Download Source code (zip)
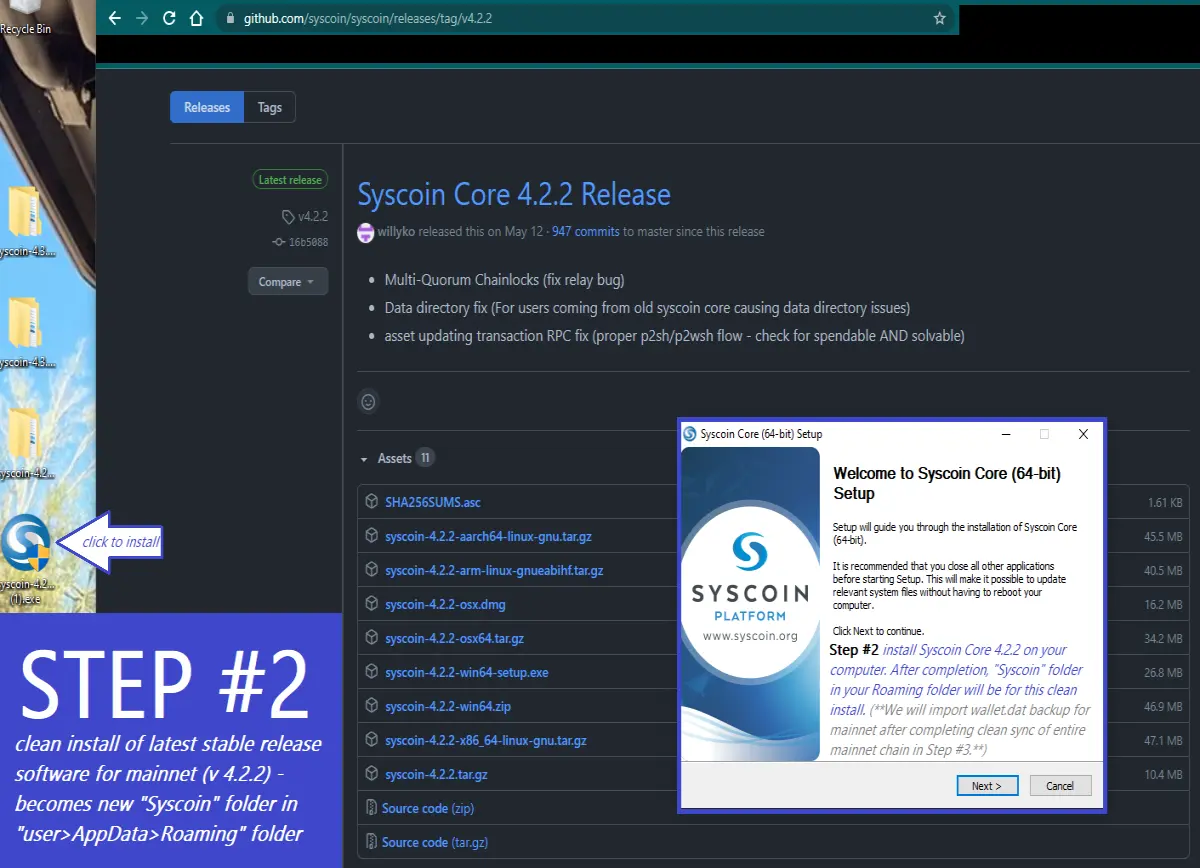 click(x=428, y=808)
